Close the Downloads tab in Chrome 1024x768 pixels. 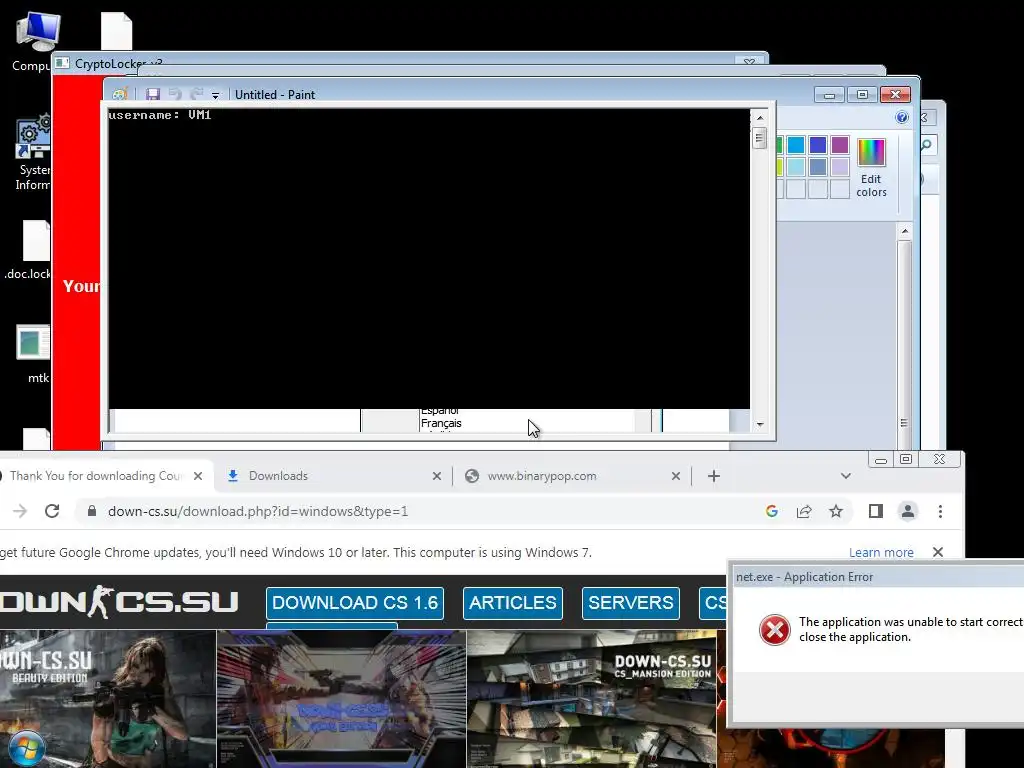coord(437,476)
